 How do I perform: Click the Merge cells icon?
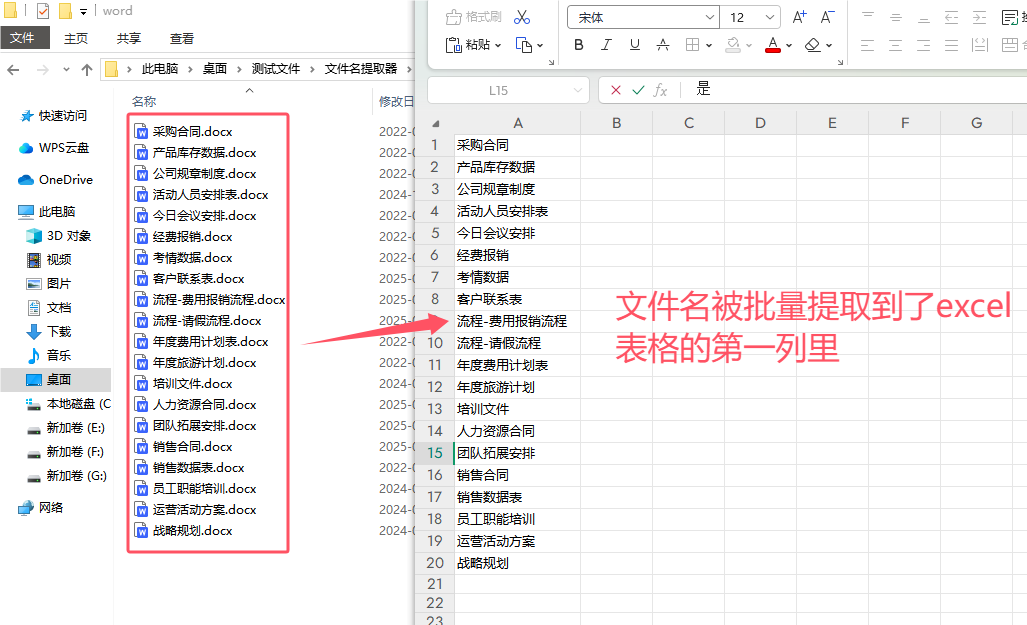[x=1010, y=45]
